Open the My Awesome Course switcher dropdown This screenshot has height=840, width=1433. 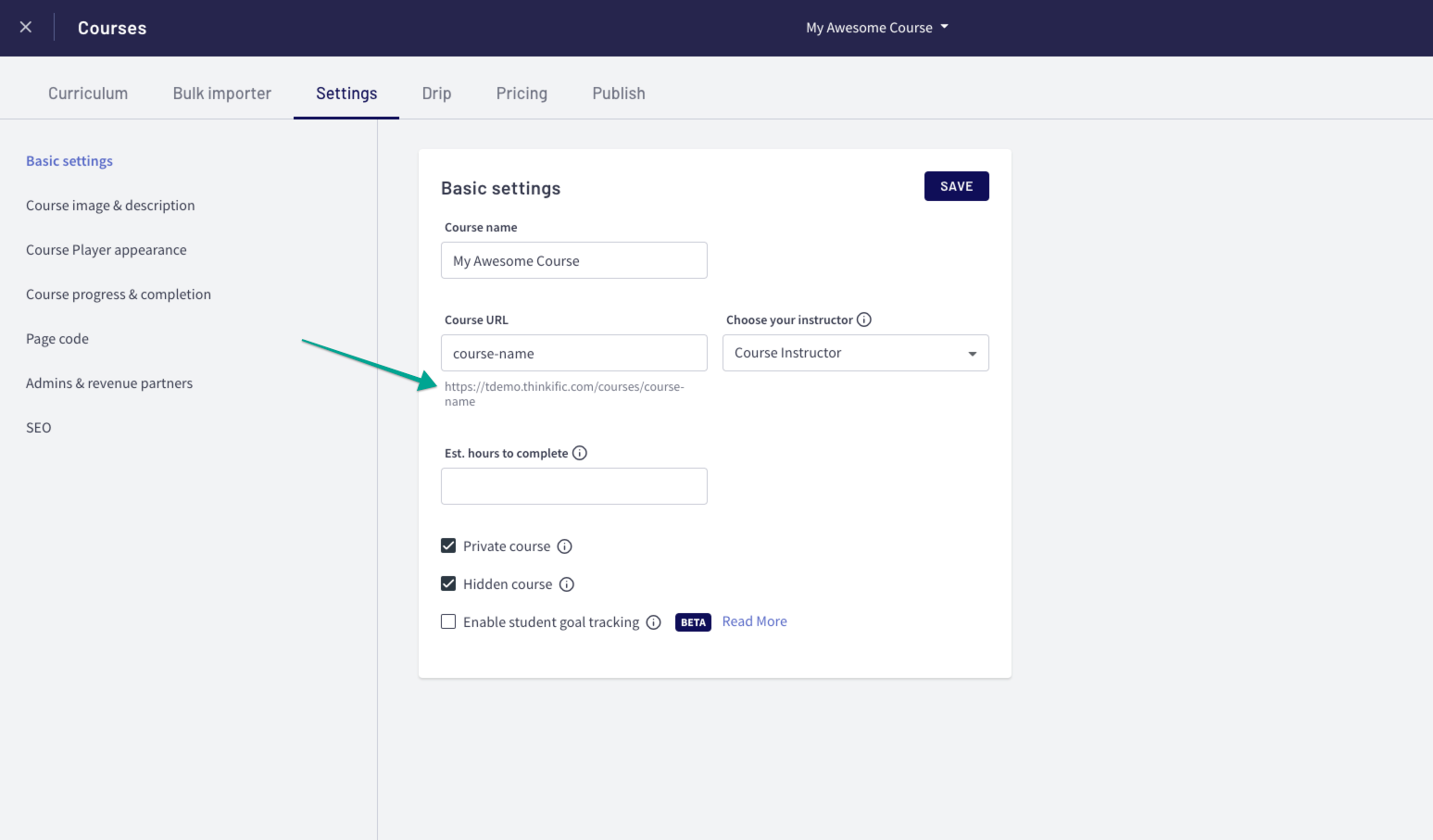click(877, 28)
